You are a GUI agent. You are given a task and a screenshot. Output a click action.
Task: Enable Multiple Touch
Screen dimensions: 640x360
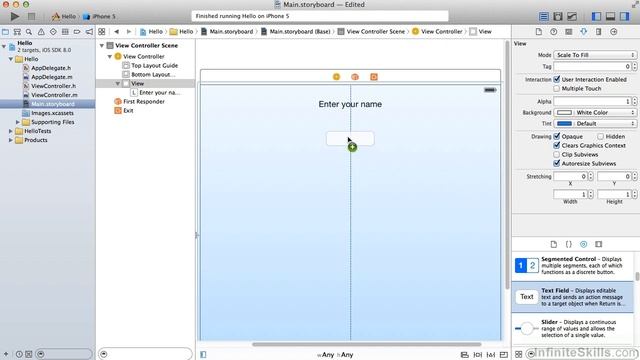[x=557, y=88]
